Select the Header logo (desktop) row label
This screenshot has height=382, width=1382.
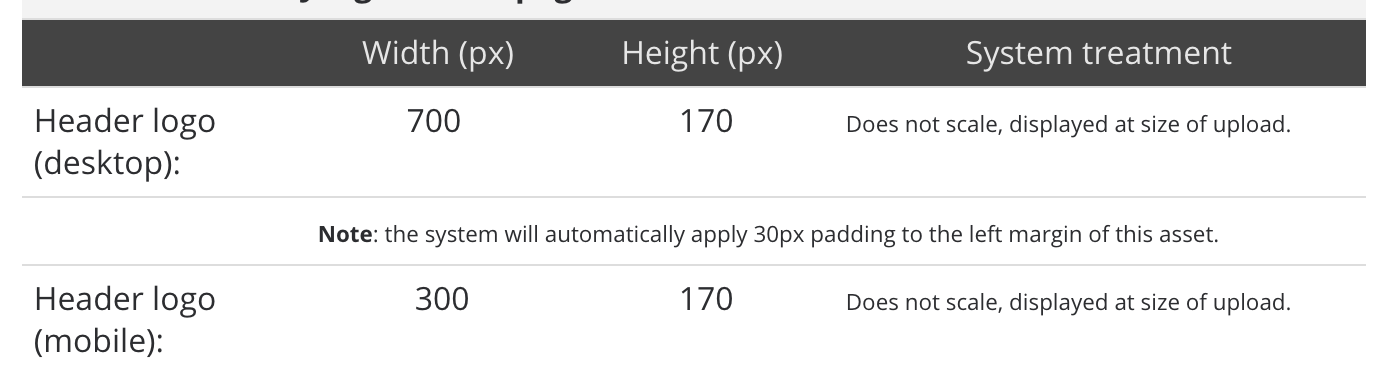[125, 141]
